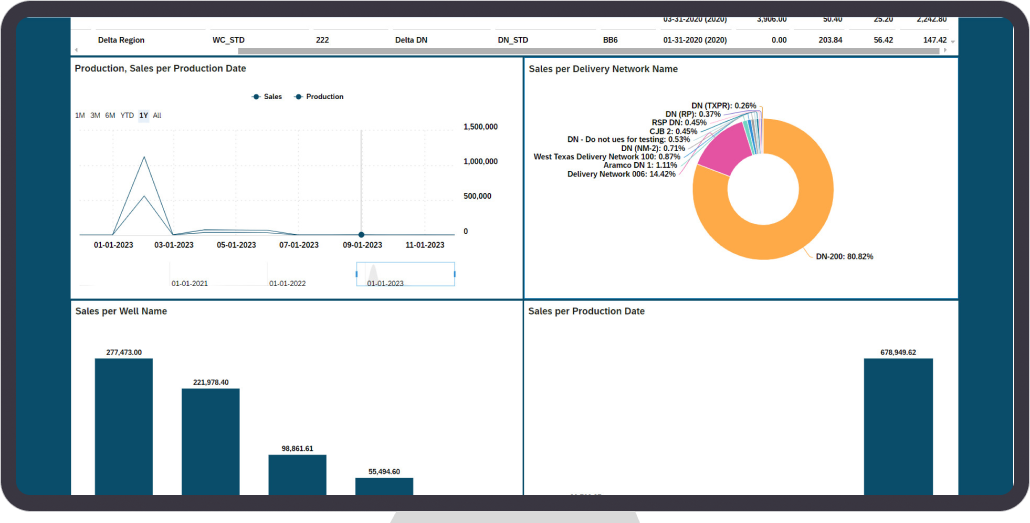Show All dates in range selector
The image size is (1030, 523).
[x=157, y=116]
